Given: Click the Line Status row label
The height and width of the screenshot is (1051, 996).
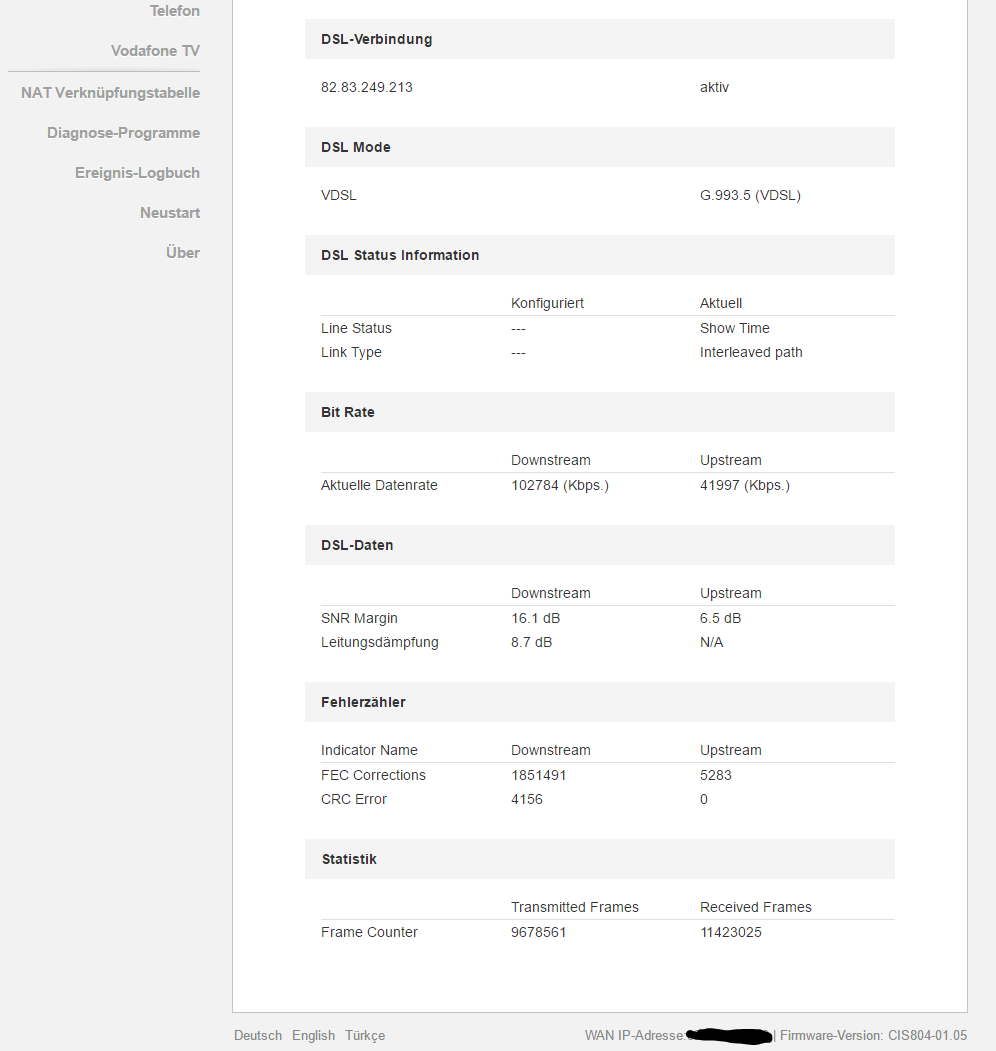Looking at the screenshot, I should (x=356, y=328).
